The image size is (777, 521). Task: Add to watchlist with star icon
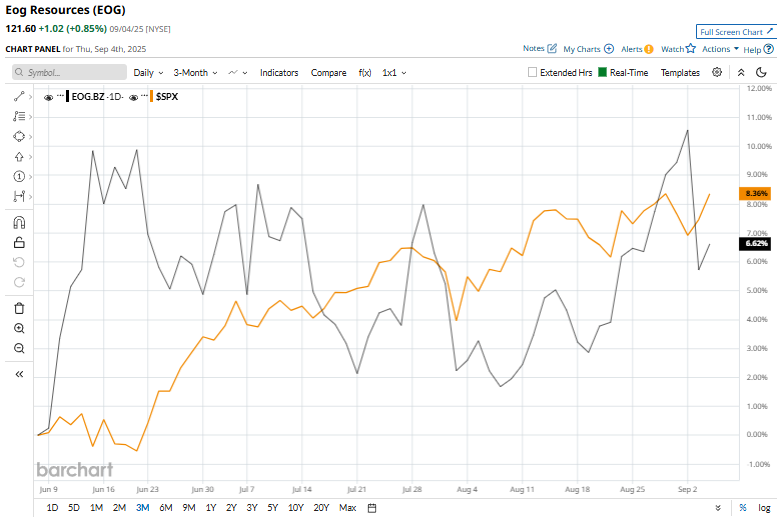[690, 49]
